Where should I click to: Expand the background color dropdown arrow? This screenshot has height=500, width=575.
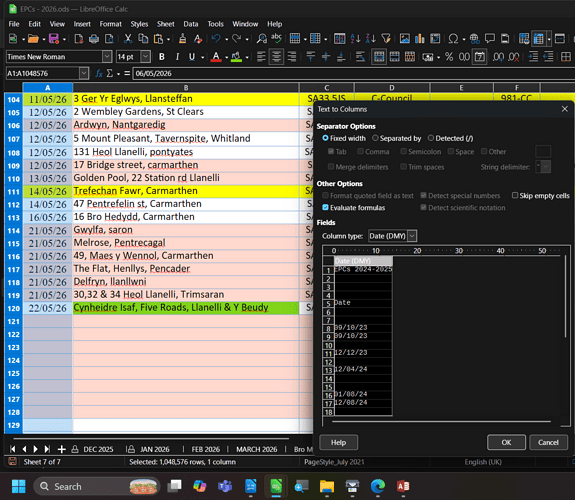pyautogui.click(x=247, y=57)
